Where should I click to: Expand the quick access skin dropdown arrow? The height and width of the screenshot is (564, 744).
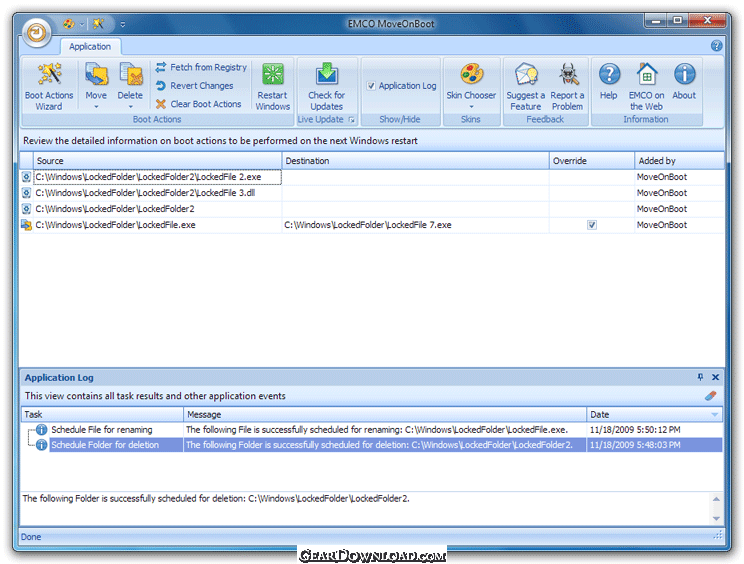pos(82,24)
